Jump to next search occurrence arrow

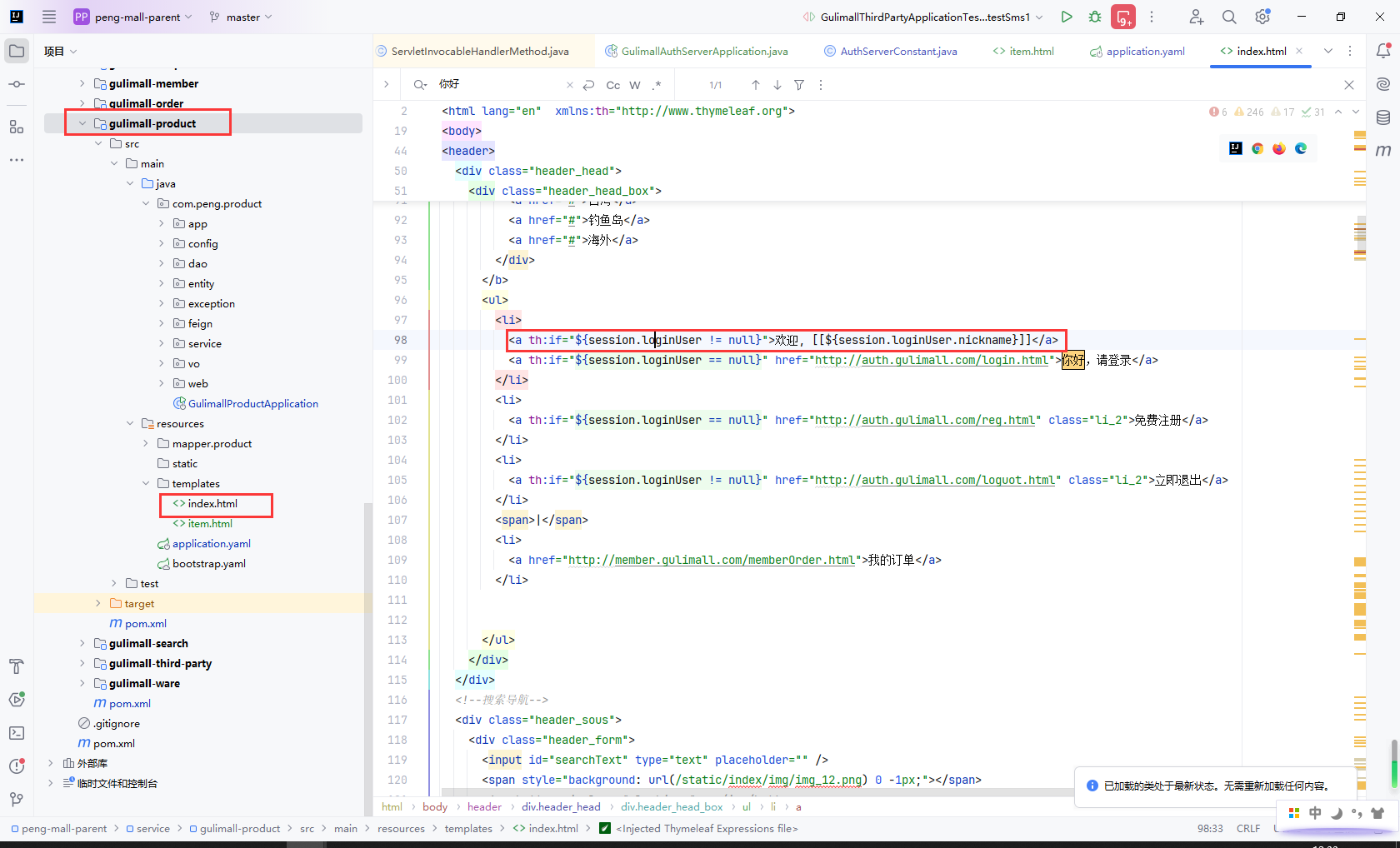[777, 85]
